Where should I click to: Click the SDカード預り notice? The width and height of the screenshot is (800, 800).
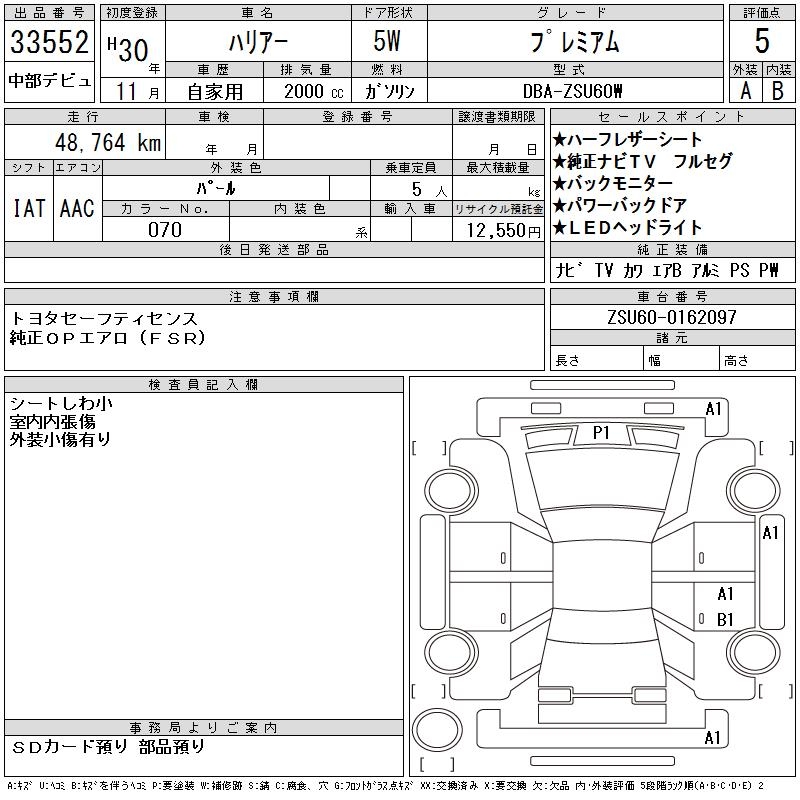click(x=69, y=747)
